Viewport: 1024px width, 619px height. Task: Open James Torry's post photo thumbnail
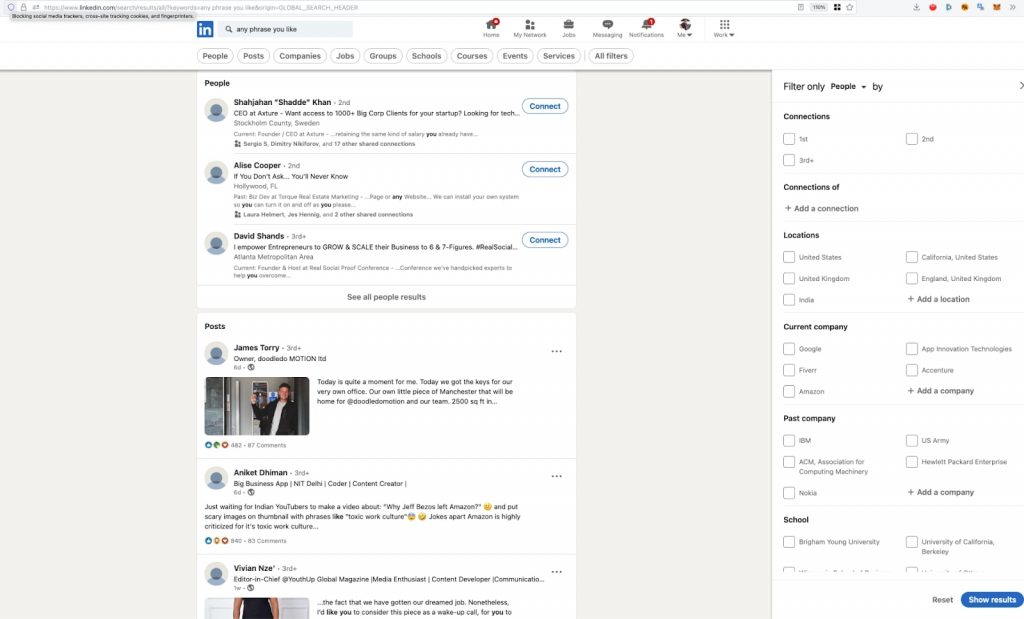pos(257,405)
